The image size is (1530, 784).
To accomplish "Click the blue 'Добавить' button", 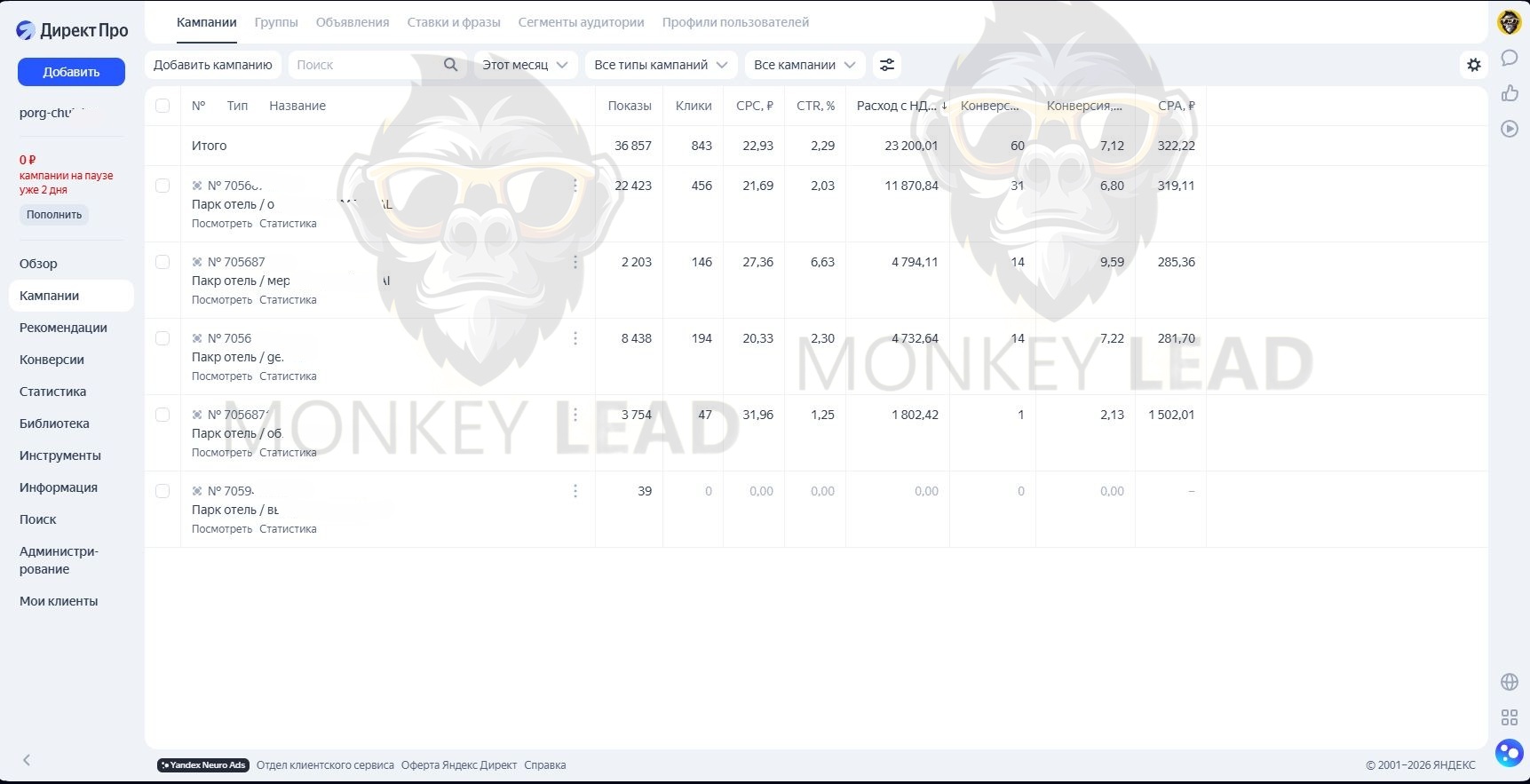I will coord(71,72).
